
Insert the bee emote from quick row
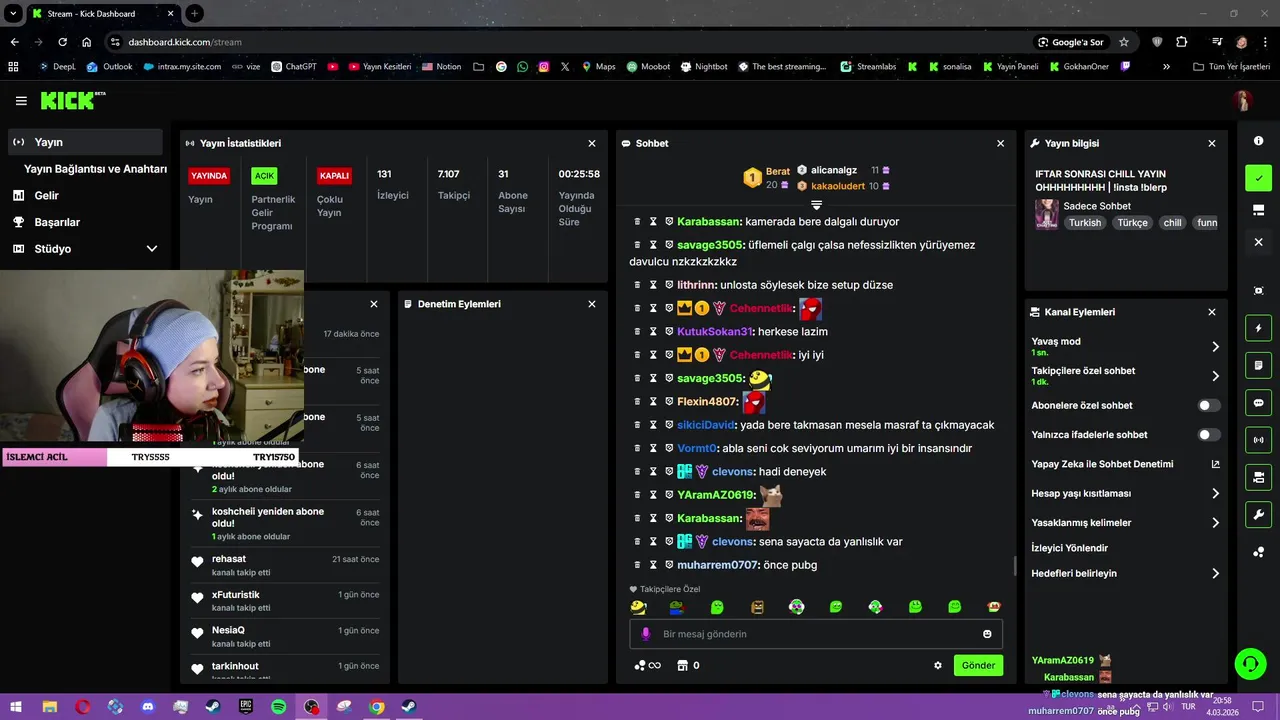click(638, 607)
